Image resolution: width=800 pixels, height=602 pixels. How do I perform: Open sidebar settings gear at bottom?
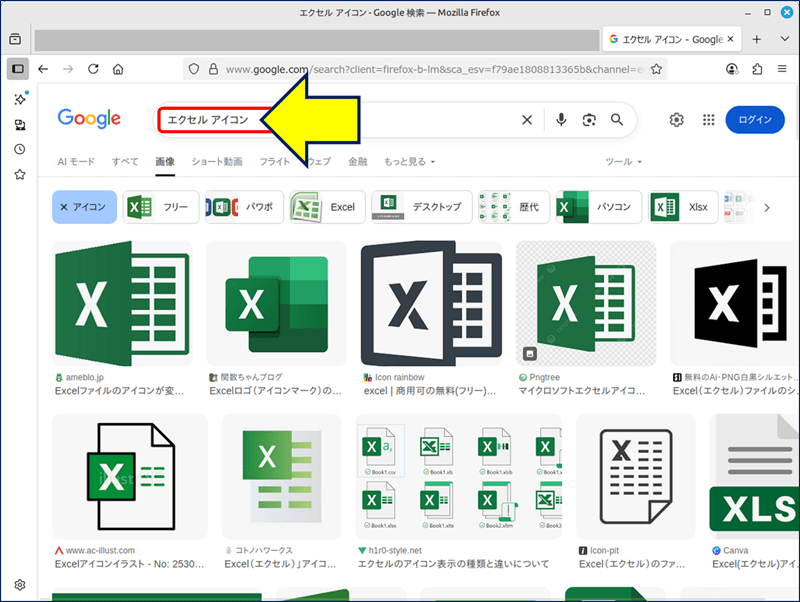point(20,585)
